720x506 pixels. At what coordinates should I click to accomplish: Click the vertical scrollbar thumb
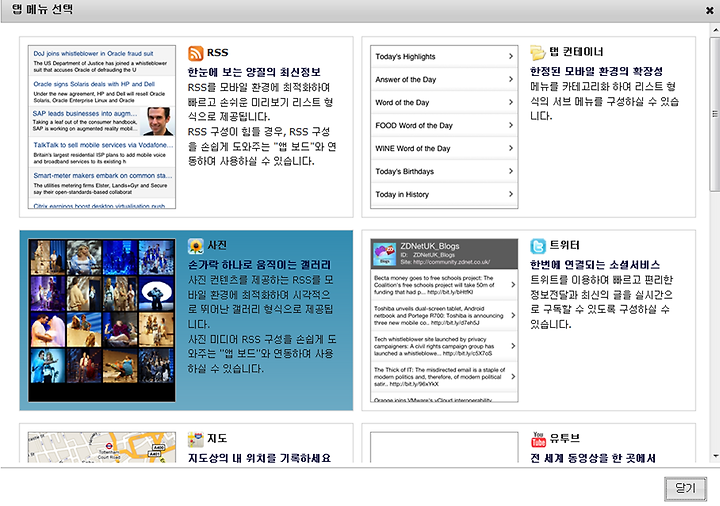(x=715, y=114)
